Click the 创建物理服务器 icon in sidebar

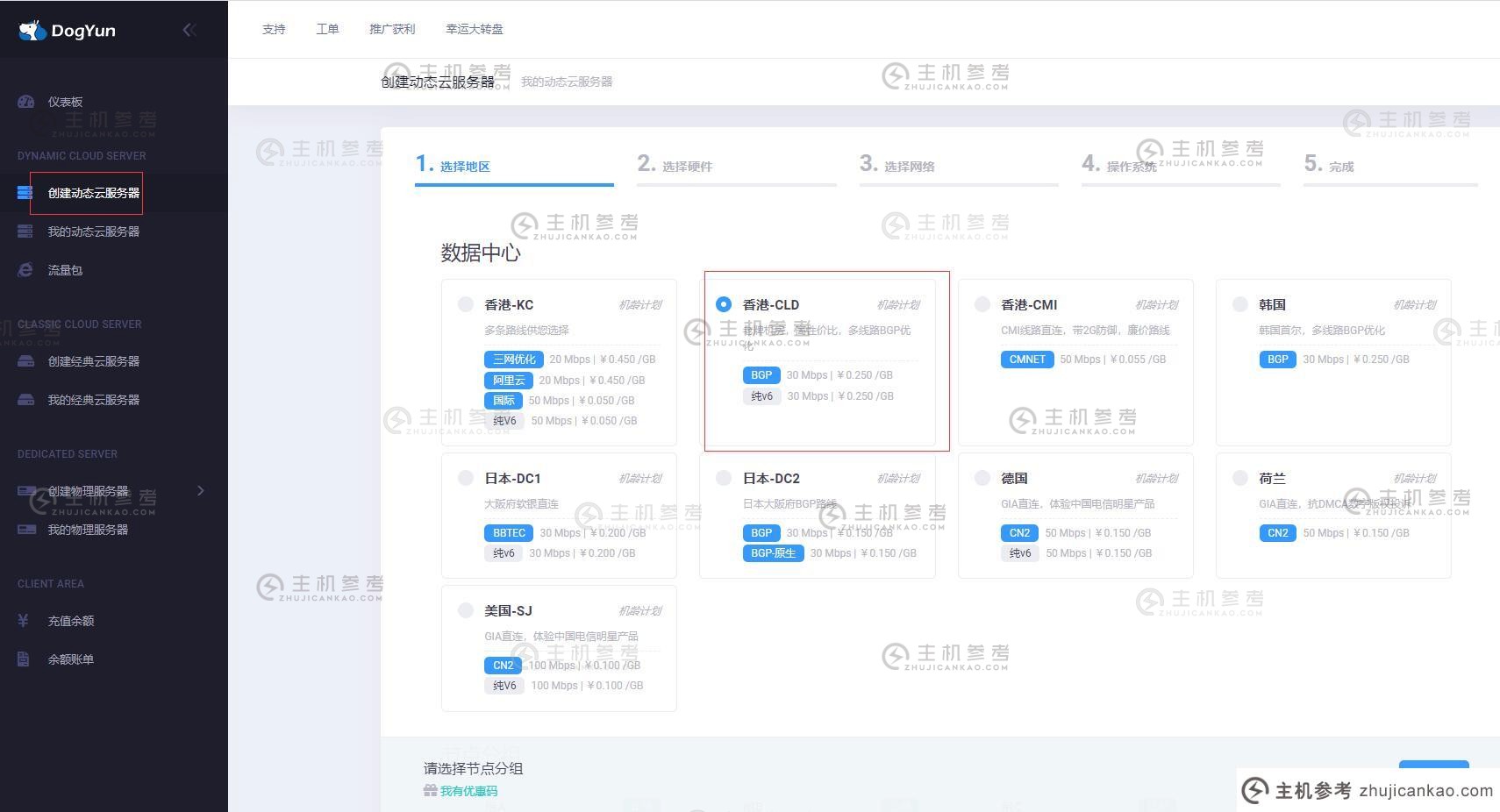pyautogui.click(x=25, y=491)
